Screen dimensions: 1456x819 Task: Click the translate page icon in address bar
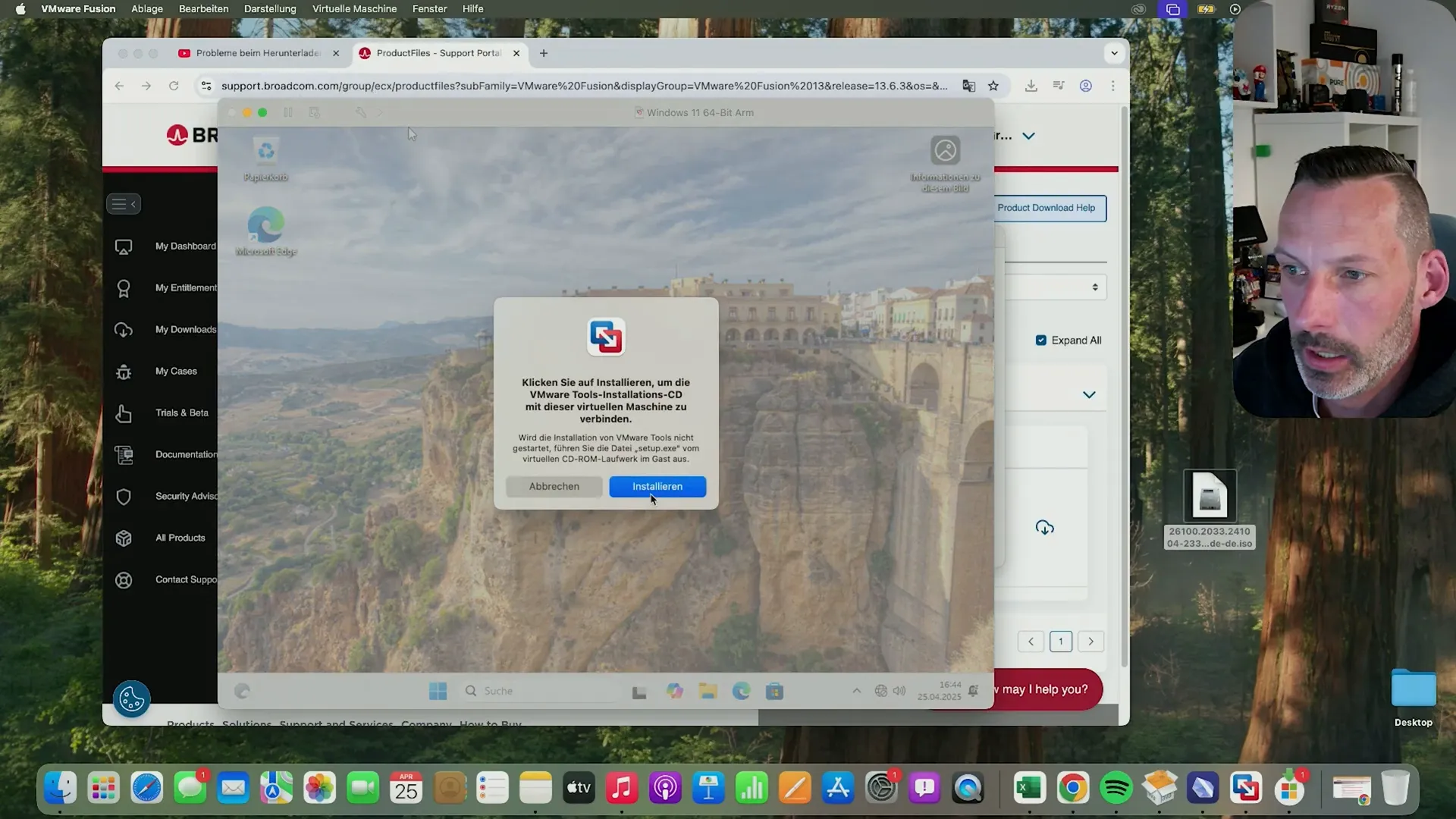969,86
